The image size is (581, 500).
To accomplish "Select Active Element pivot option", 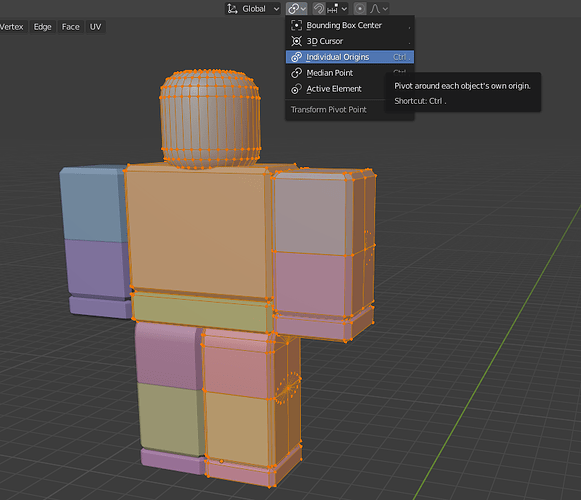I will coord(350,89).
